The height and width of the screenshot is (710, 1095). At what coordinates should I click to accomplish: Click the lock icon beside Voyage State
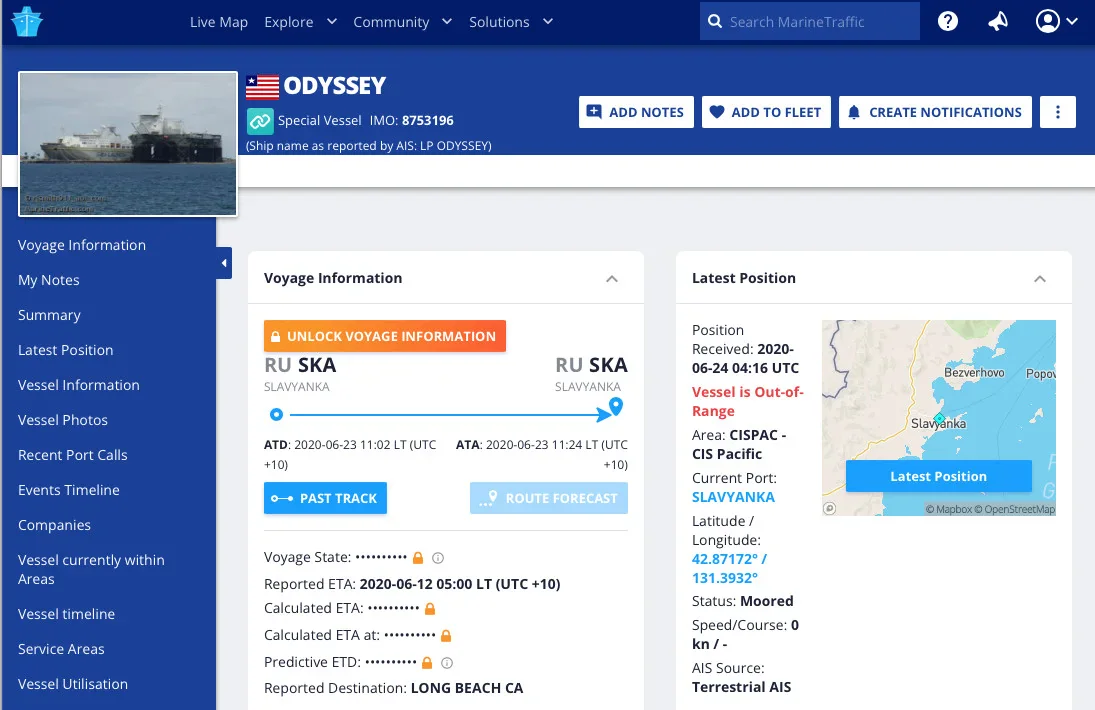coord(418,558)
